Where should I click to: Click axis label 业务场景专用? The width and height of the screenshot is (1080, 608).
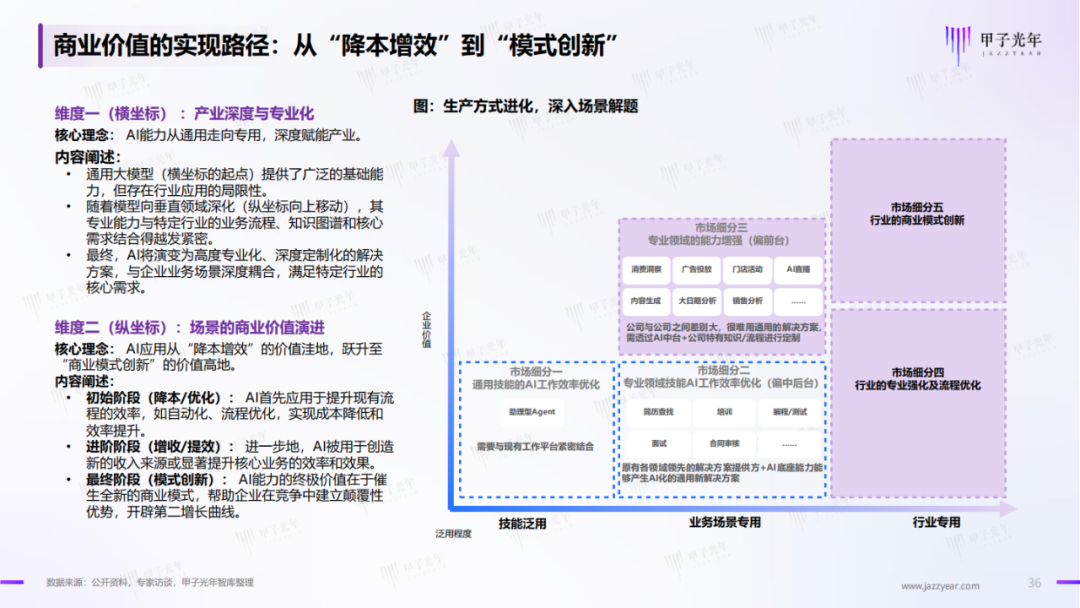click(x=725, y=523)
